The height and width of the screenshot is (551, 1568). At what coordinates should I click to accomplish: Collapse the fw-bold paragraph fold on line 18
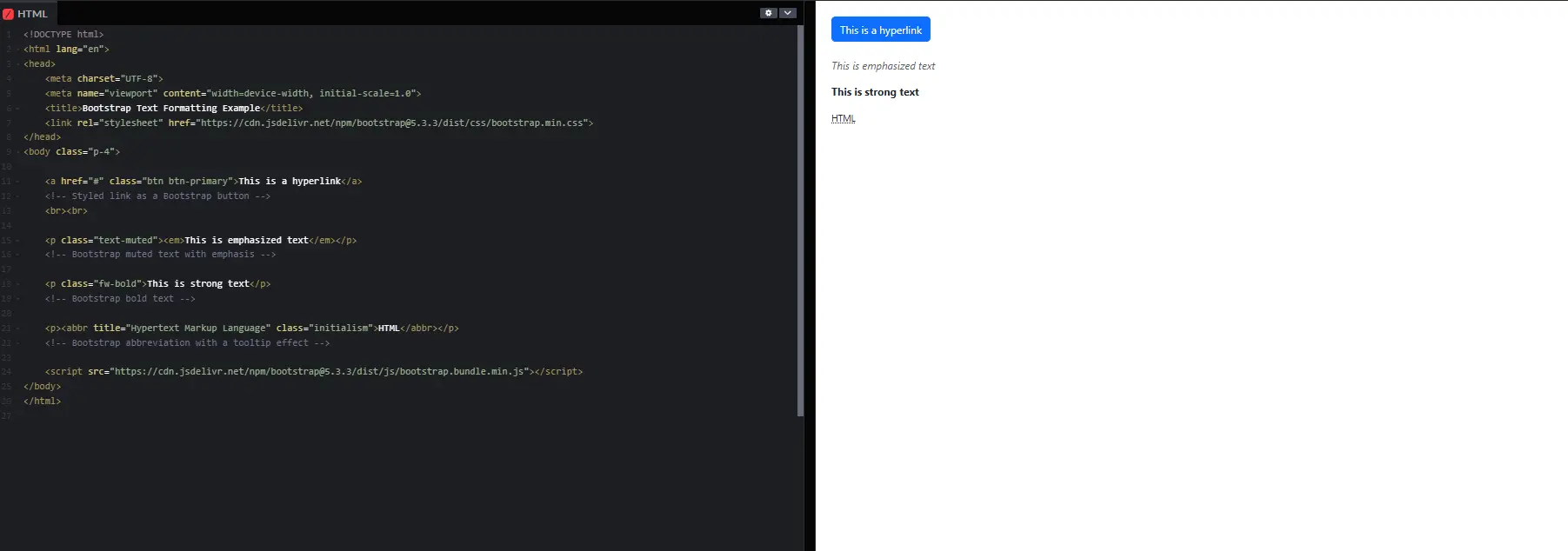(x=18, y=284)
